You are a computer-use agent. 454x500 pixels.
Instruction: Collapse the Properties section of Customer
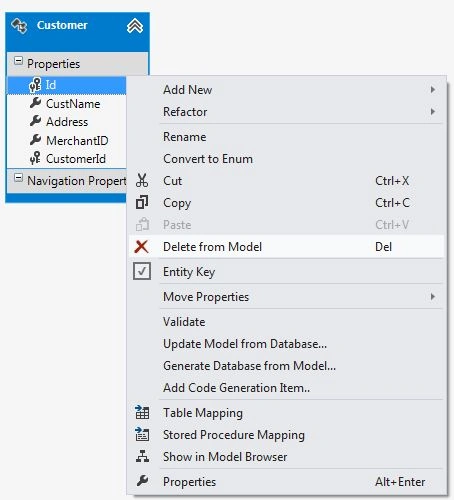point(18,61)
